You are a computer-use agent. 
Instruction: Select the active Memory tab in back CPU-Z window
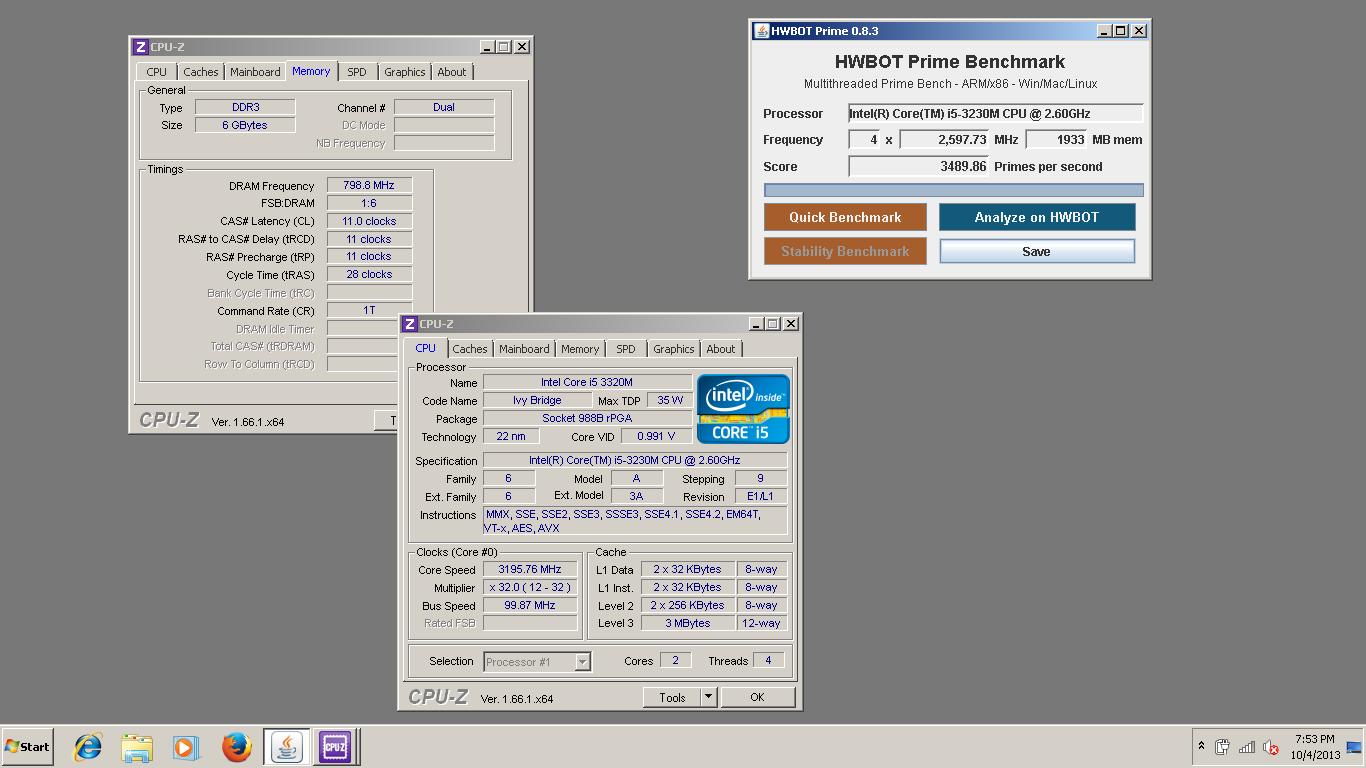[311, 71]
